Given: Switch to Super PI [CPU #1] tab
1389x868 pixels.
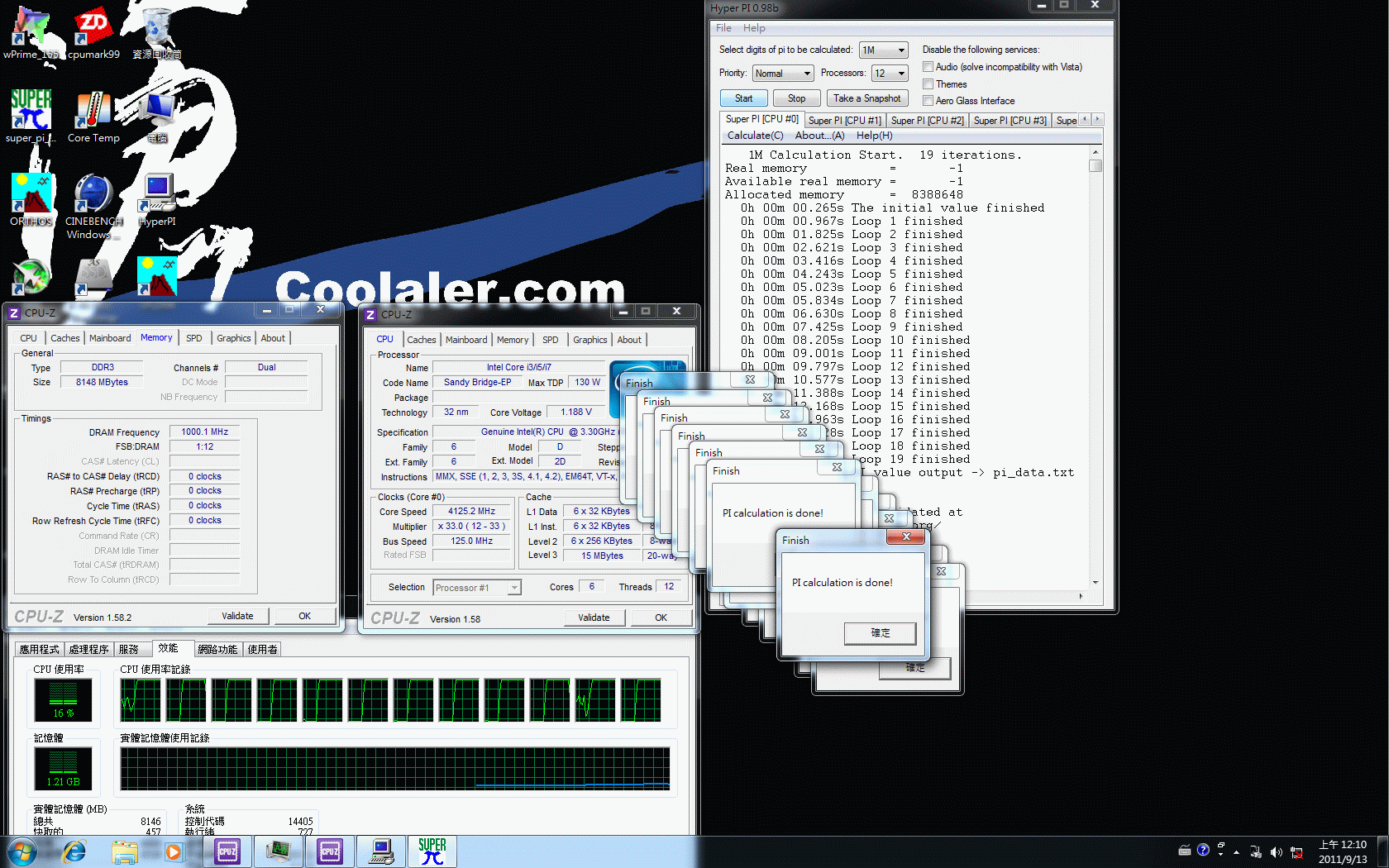Looking at the screenshot, I should pos(844,121).
